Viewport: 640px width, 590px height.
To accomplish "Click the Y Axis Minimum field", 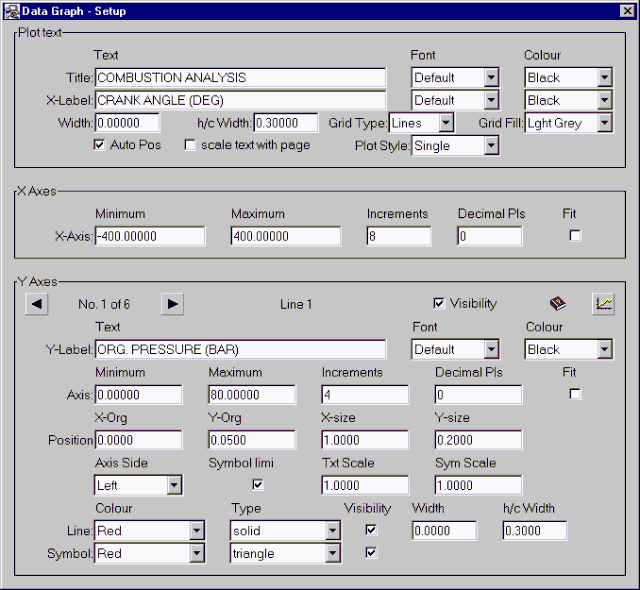I will 138,394.
